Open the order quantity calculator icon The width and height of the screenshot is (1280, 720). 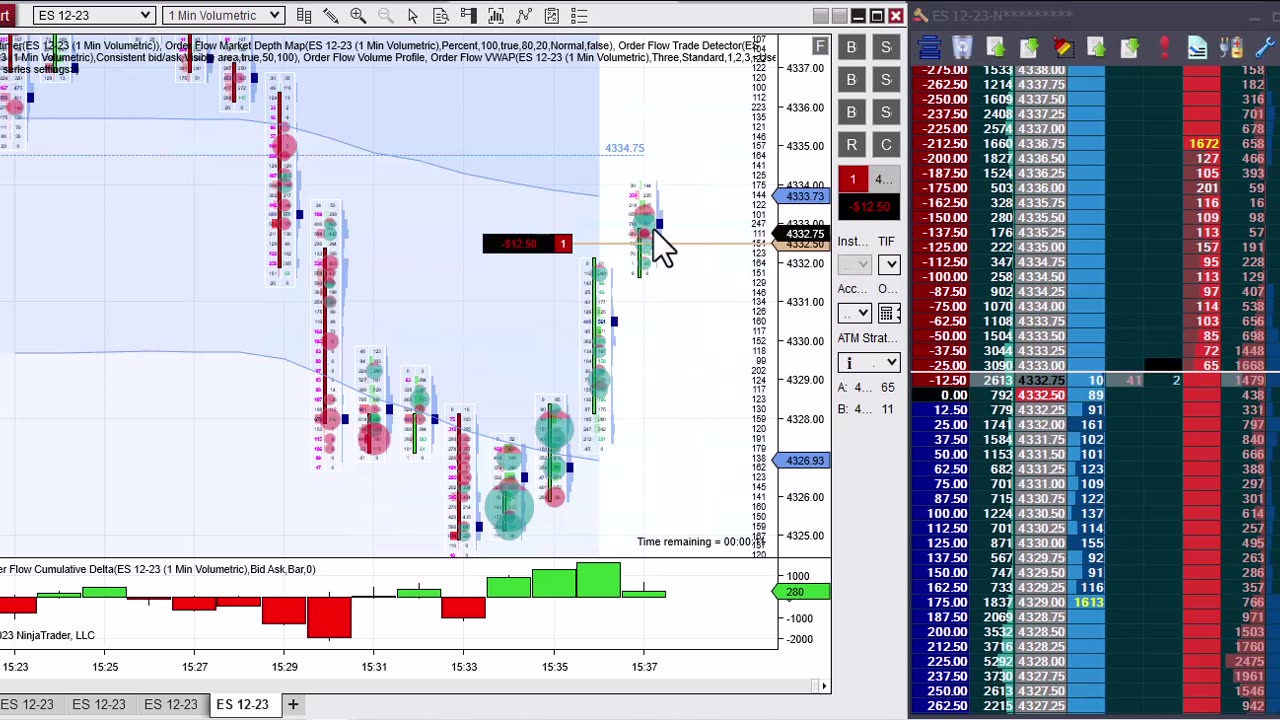point(889,313)
